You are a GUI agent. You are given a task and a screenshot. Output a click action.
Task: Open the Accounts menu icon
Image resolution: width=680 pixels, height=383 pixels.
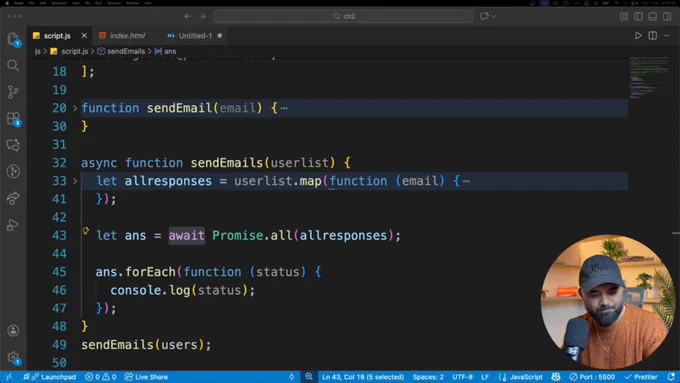[13, 331]
